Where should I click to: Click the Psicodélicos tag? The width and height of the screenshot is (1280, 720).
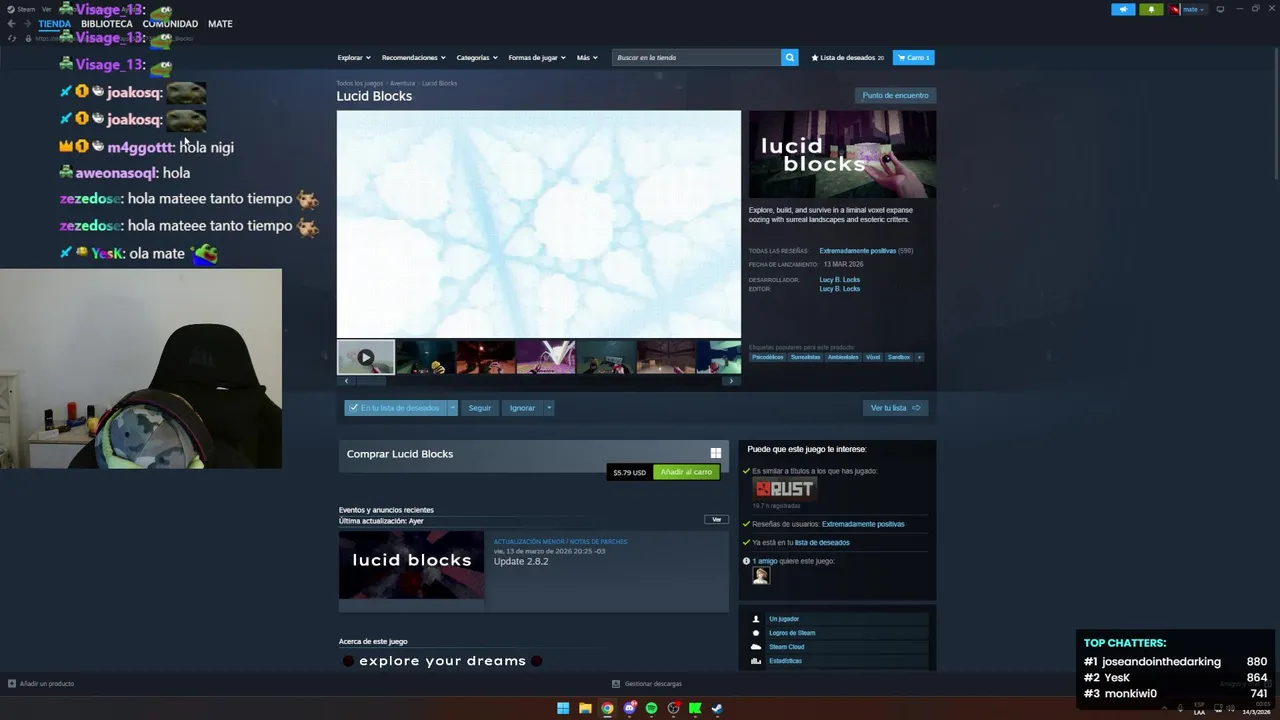coord(767,357)
